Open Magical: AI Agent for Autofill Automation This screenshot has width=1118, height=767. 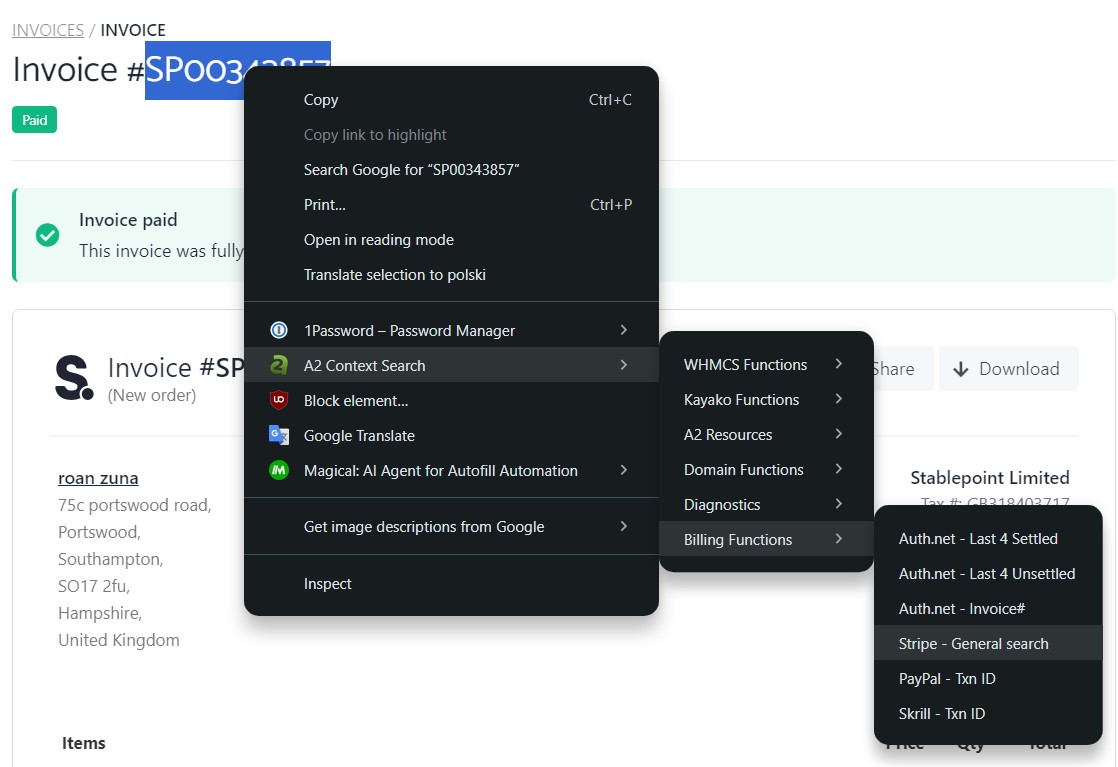click(451, 470)
